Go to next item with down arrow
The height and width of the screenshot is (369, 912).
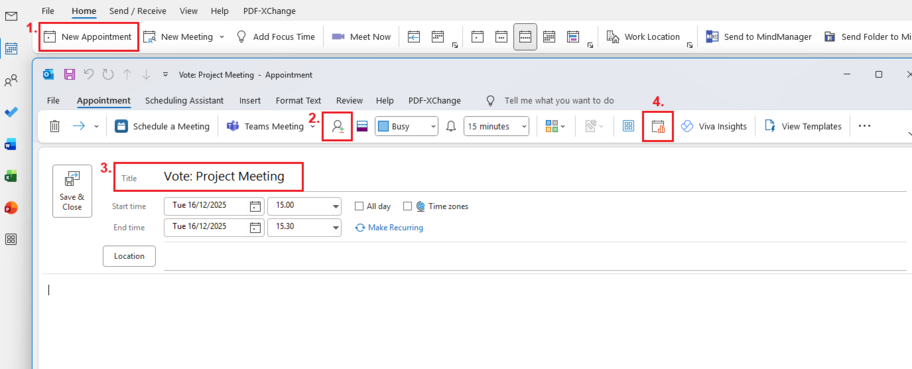(146, 74)
